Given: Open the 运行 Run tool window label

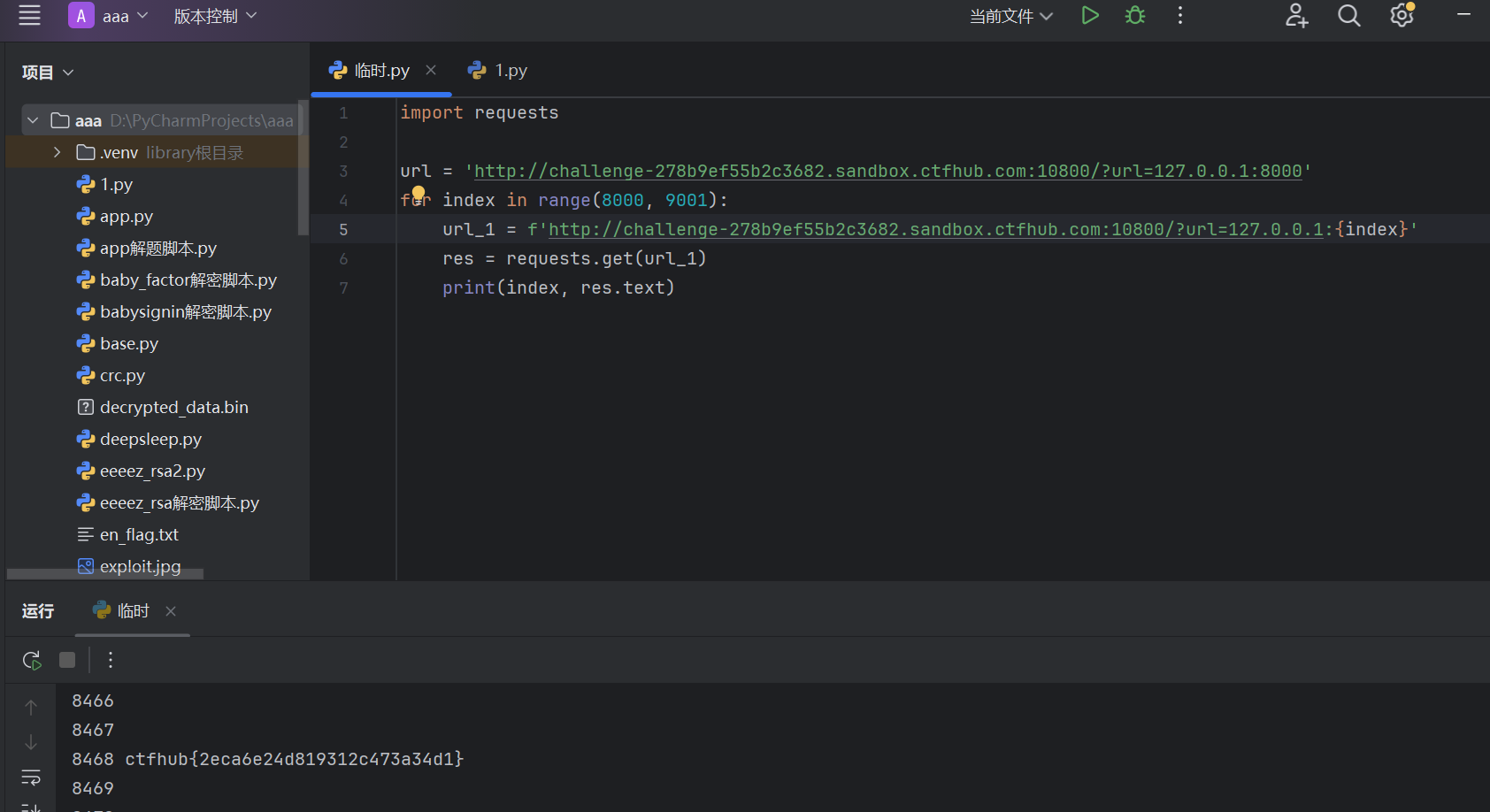Looking at the screenshot, I should coord(38,611).
